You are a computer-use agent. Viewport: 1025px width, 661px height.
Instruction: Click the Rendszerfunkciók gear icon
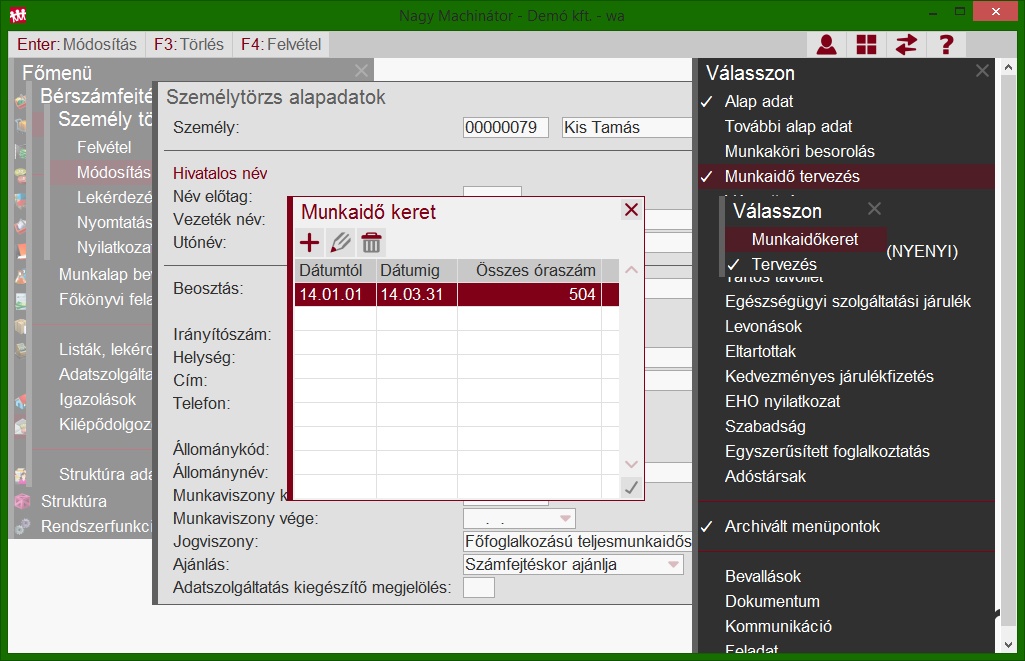[22, 526]
